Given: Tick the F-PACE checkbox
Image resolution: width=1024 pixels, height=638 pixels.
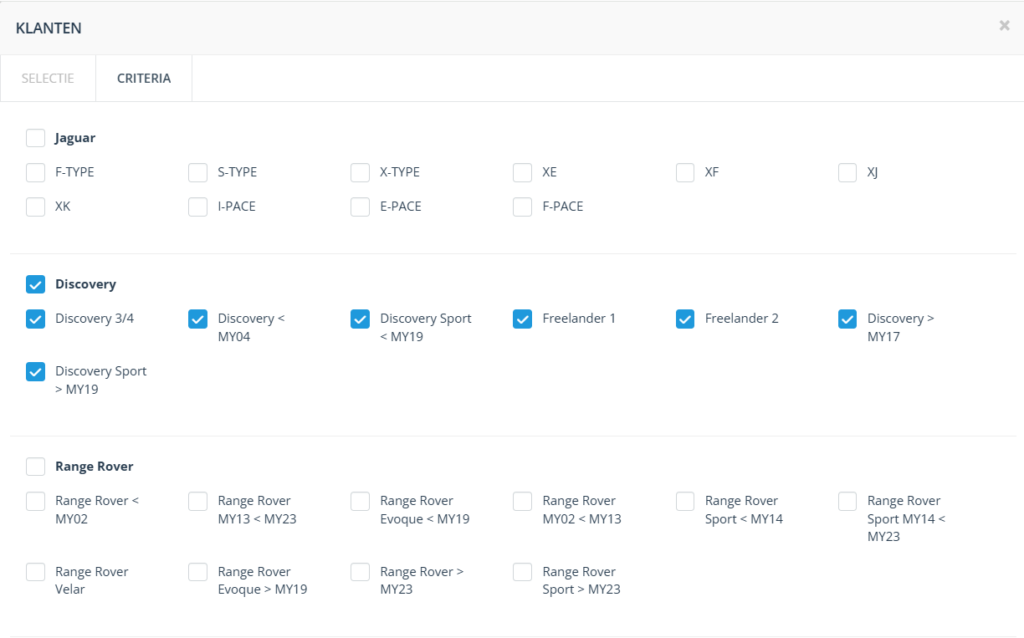Looking at the screenshot, I should pos(522,206).
